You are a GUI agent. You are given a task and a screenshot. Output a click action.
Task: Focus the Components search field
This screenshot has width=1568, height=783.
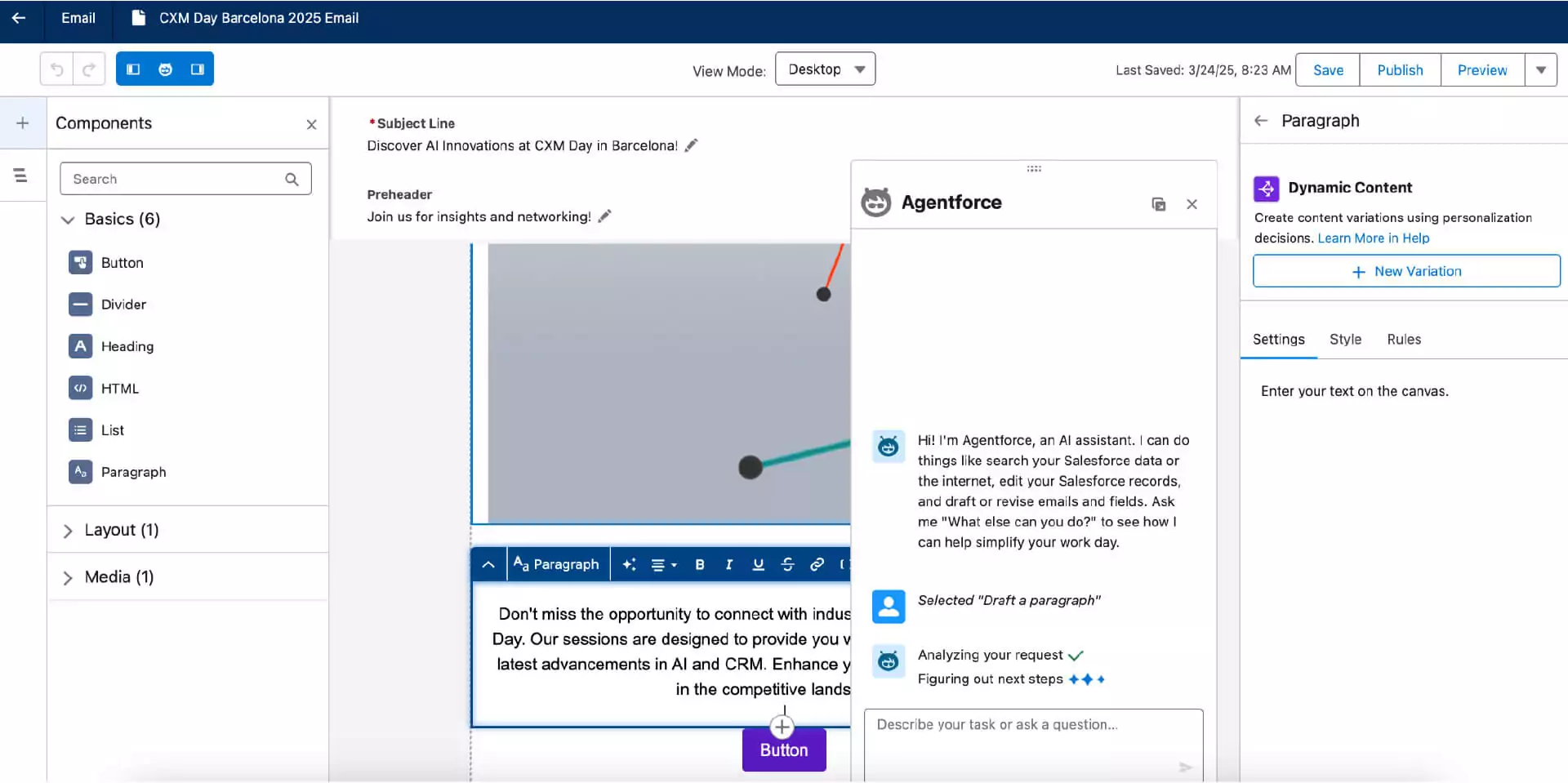click(x=185, y=179)
